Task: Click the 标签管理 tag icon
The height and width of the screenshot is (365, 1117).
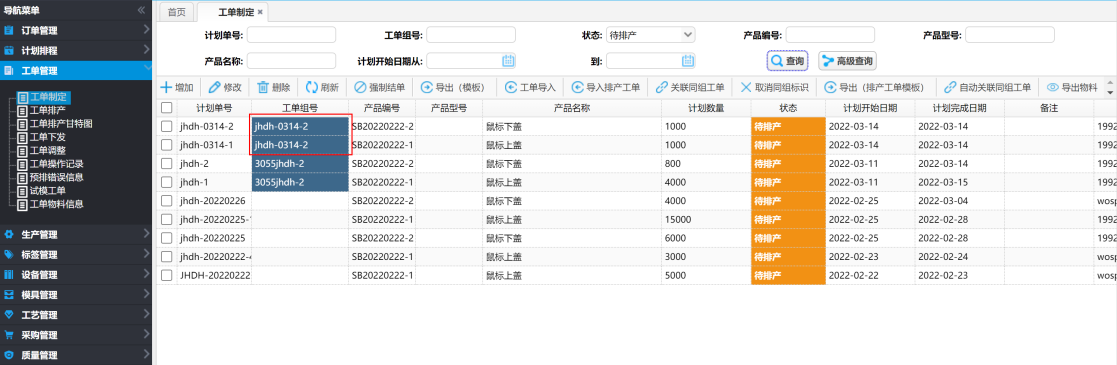Action: pyautogui.click(x=9, y=255)
